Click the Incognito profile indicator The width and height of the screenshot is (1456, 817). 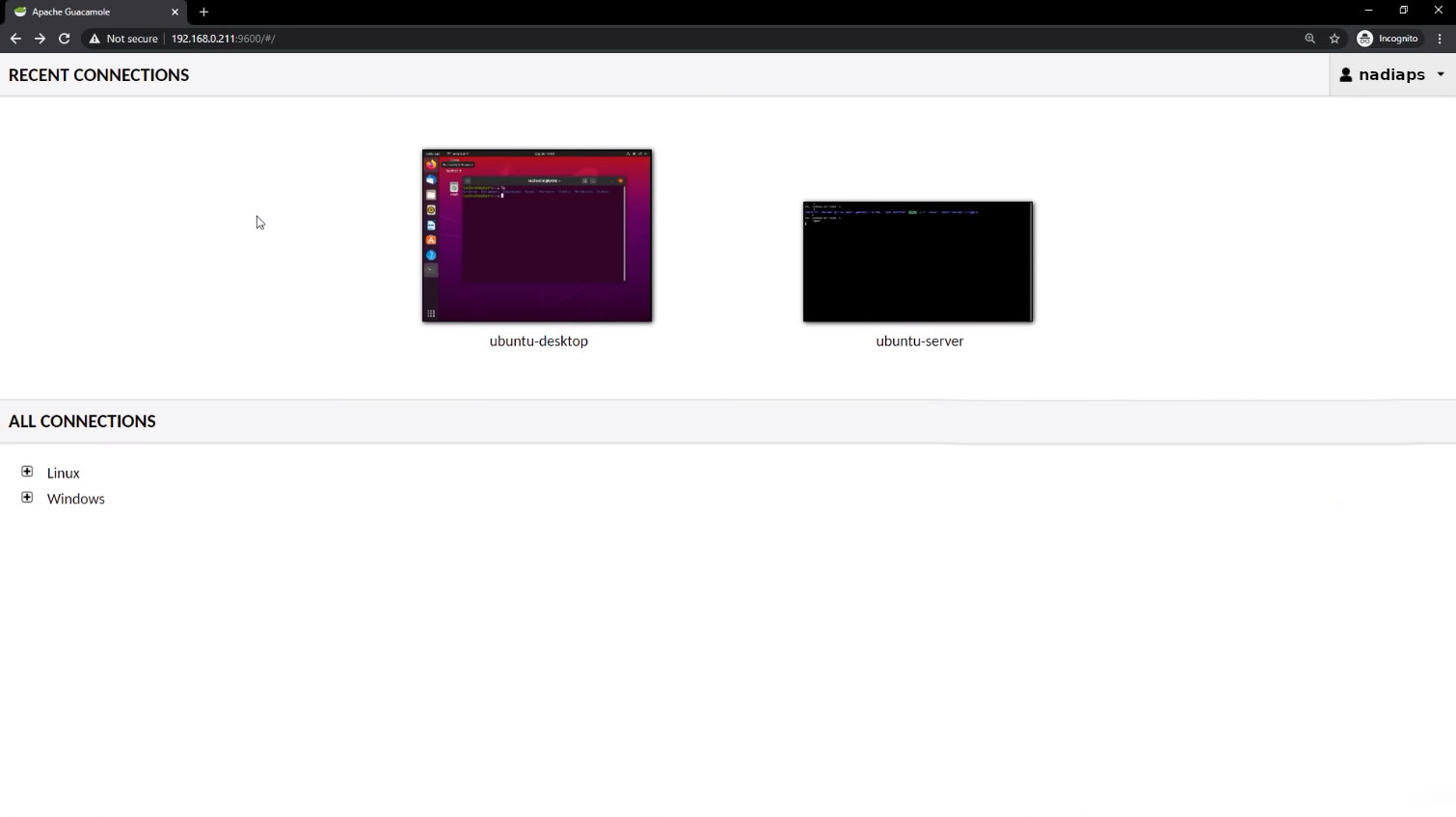[1389, 39]
